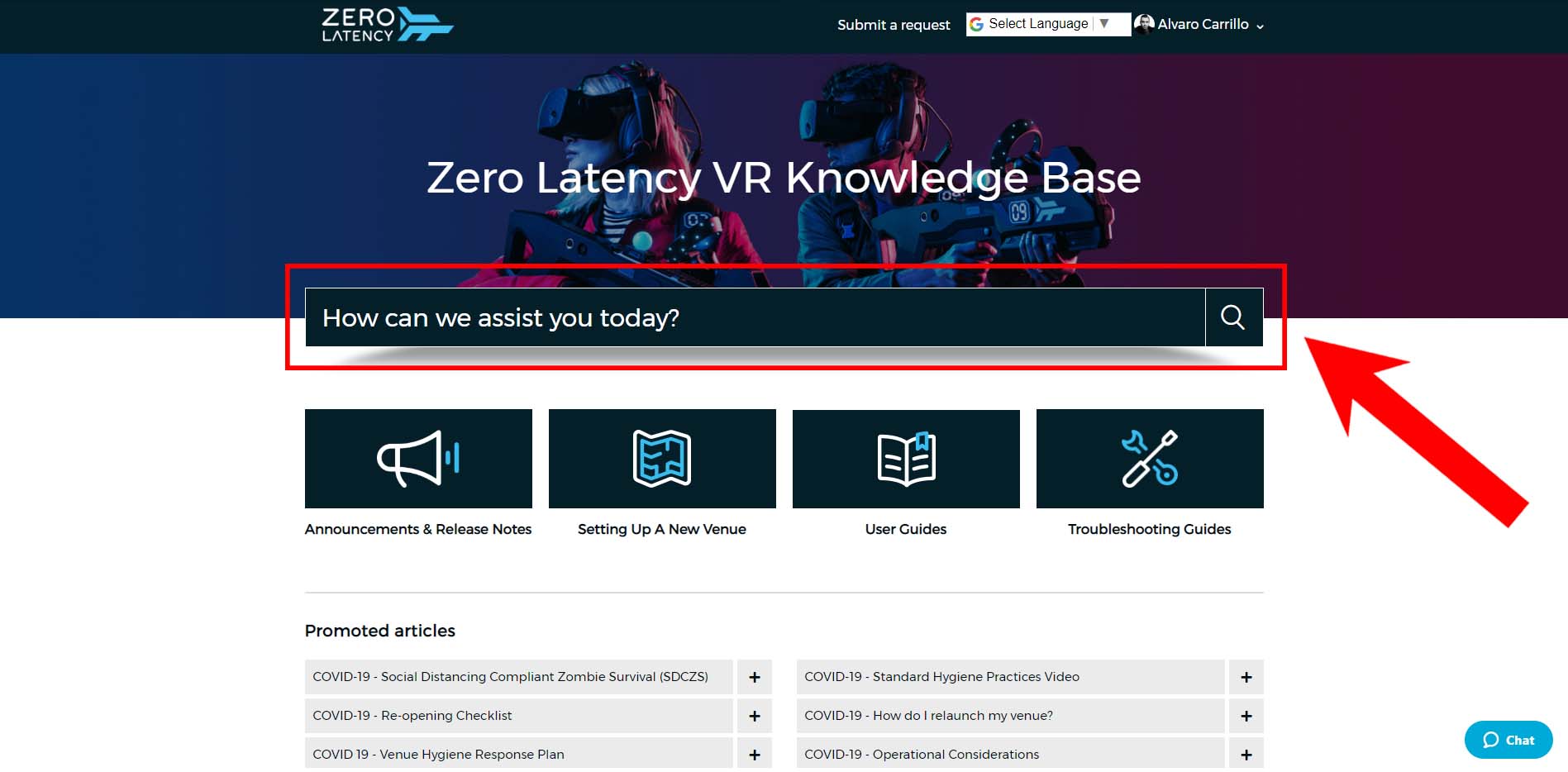Open Standard Hygiene Practices Video article
The height and width of the screenshot is (772, 1568).
pyautogui.click(x=1010, y=677)
